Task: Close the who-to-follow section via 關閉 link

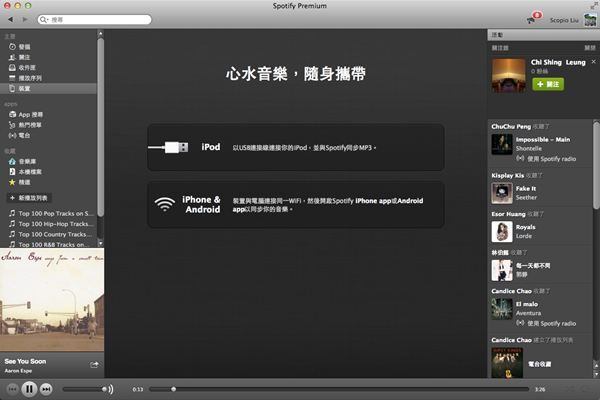Action: (x=590, y=48)
